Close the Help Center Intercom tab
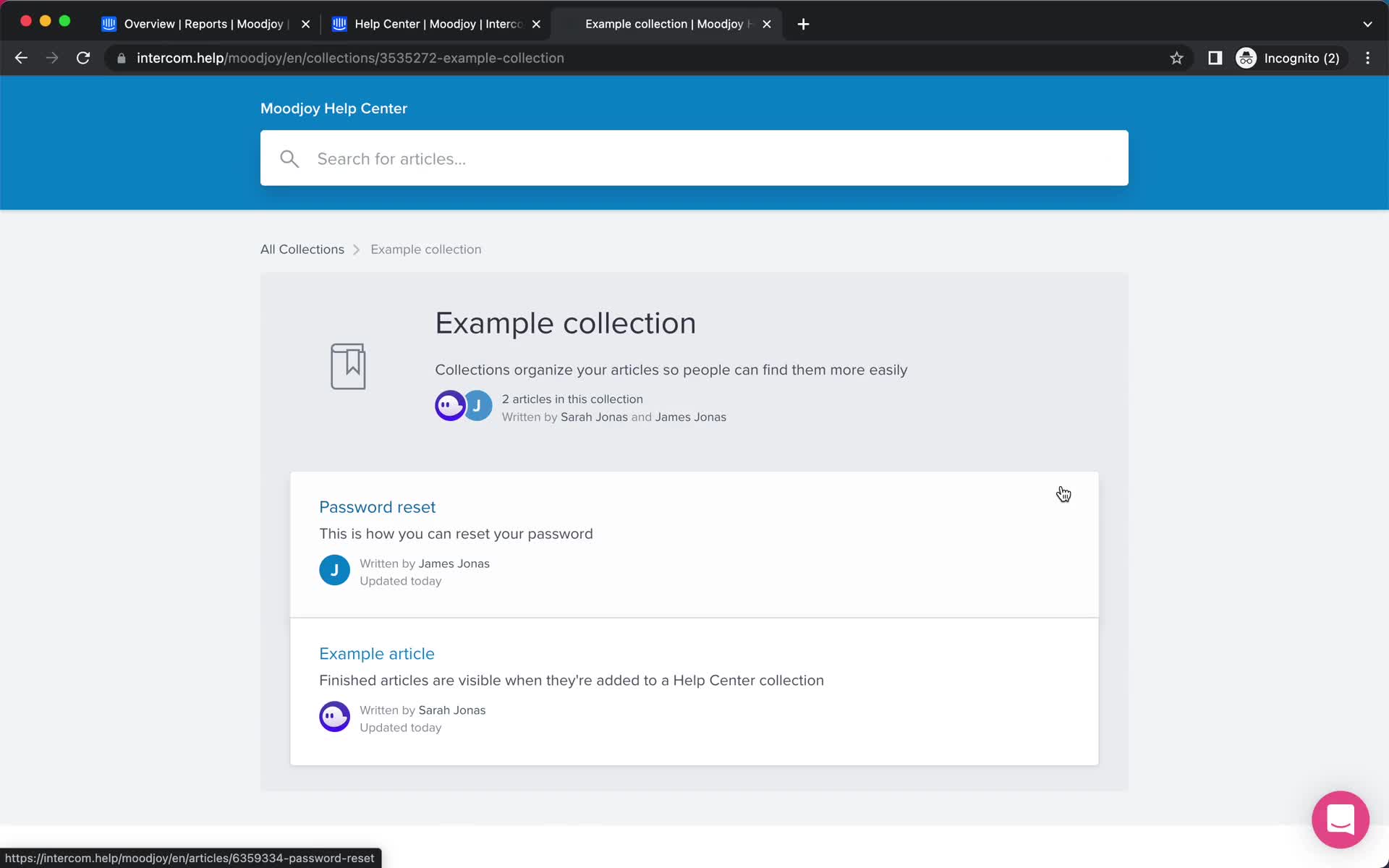The image size is (1389, 868). point(536,24)
